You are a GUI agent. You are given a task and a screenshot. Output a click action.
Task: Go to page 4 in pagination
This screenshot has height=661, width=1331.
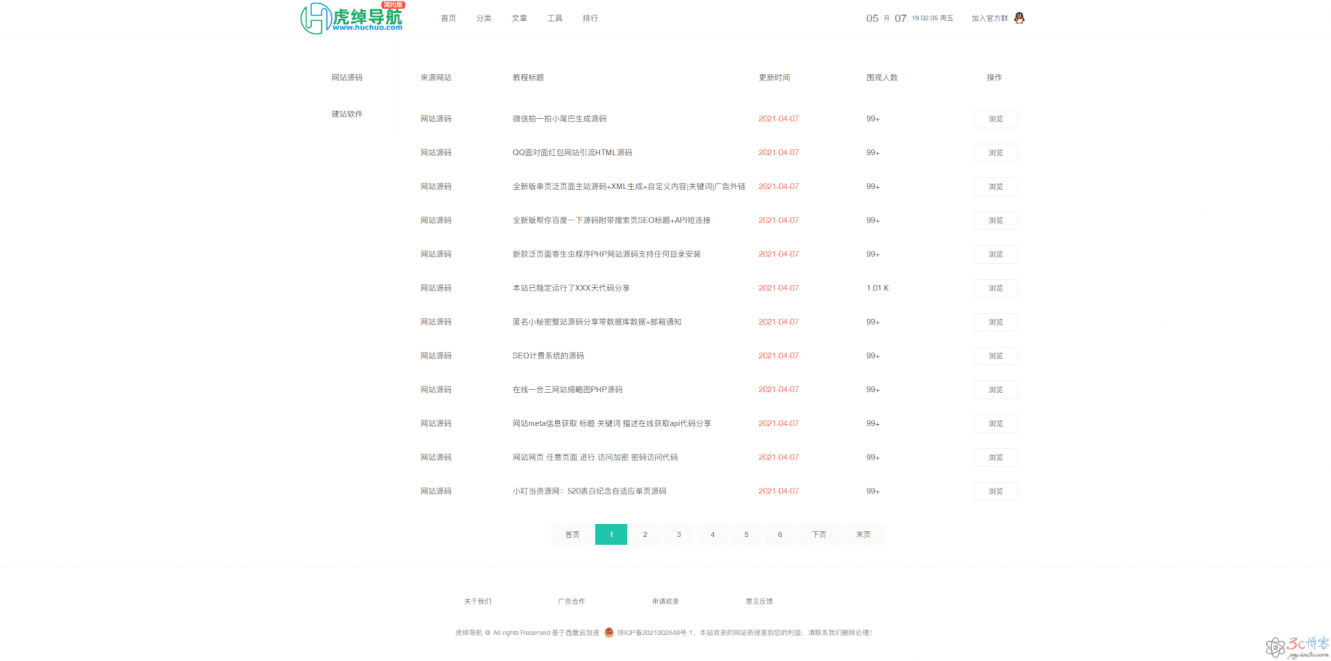712,535
